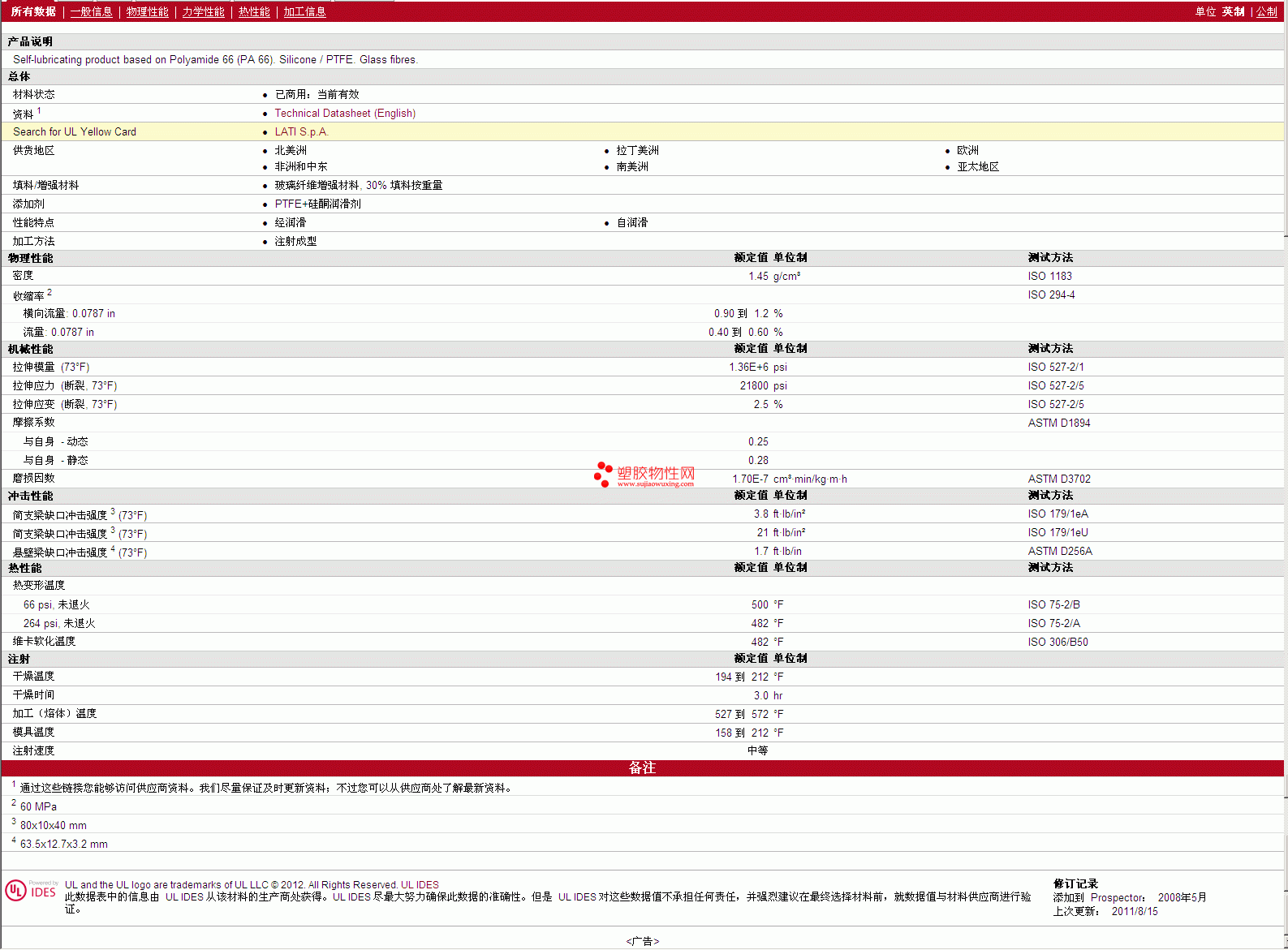Select tensile stress value 21800

(x=754, y=386)
